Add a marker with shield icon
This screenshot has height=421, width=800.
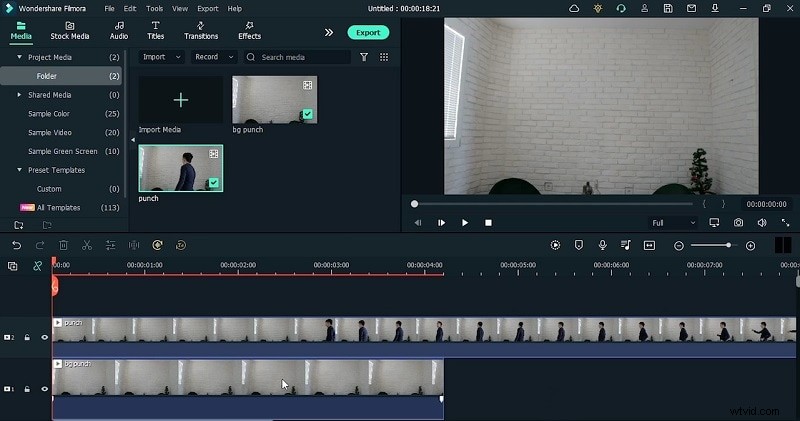[x=579, y=245]
